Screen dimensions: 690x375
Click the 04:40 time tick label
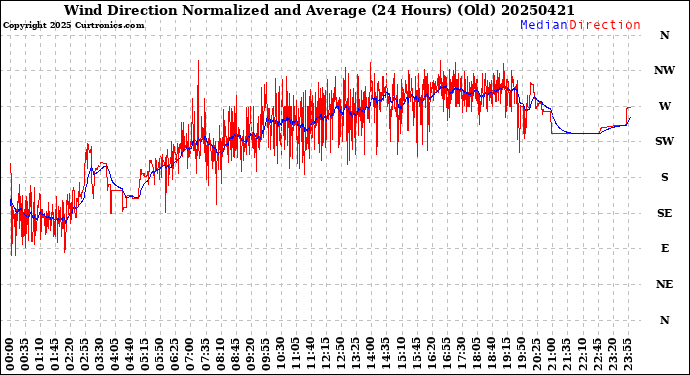pyautogui.click(x=130, y=354)
